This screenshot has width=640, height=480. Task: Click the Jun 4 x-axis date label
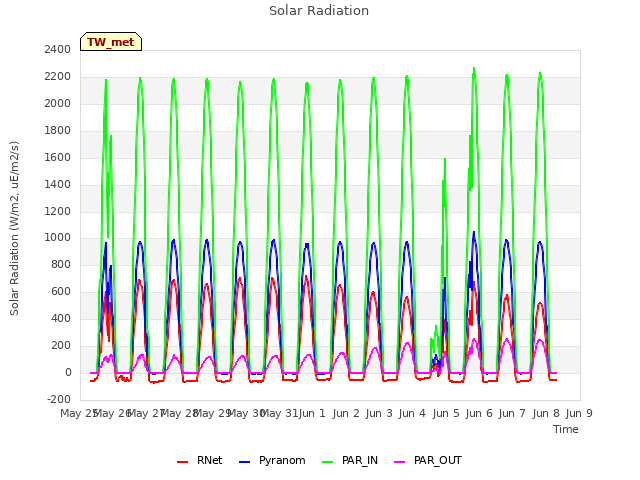[412, 413]
